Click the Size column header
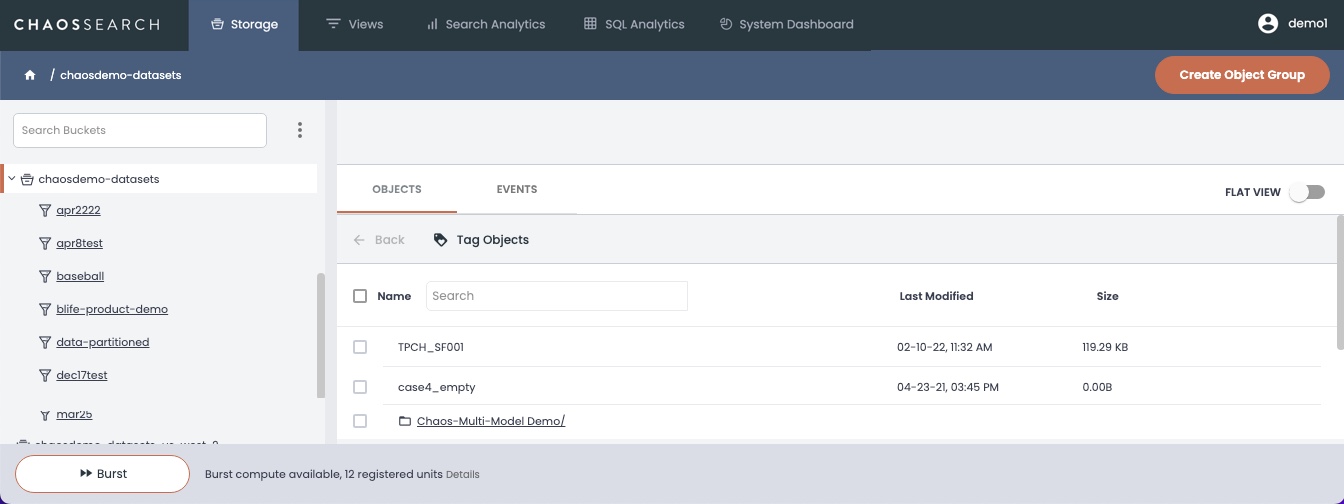Screen dimensions: 1344x504 [x=1107, y=296]
